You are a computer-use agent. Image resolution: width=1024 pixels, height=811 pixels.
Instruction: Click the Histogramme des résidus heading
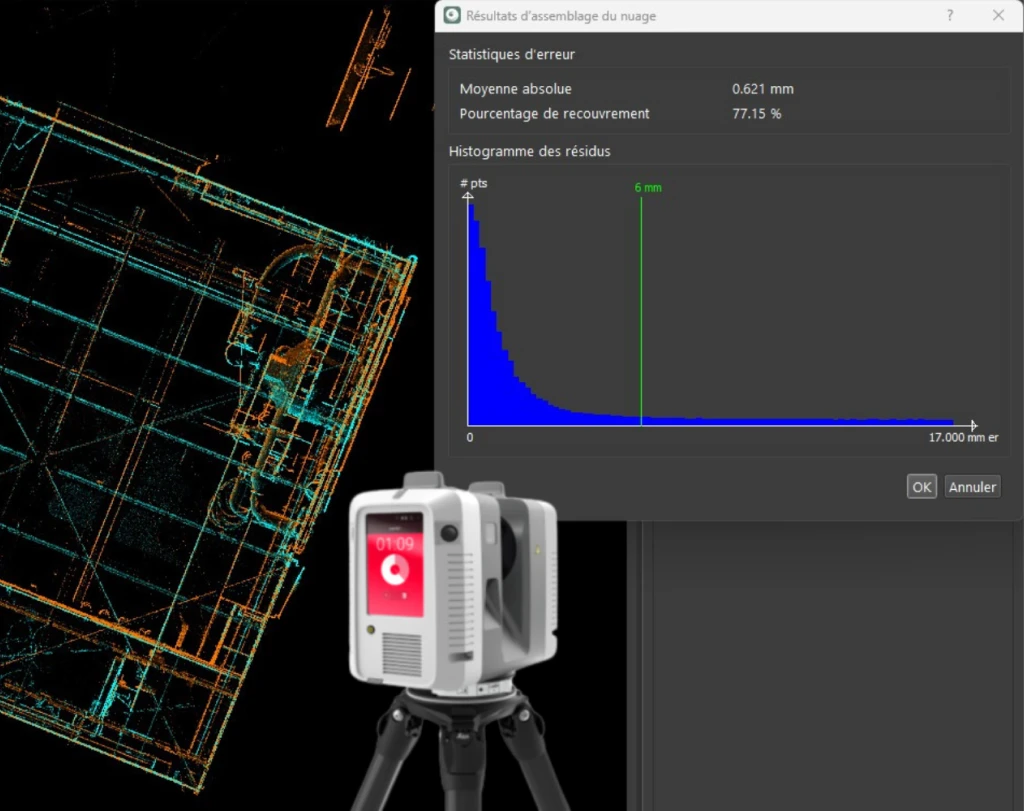(529, 151)
